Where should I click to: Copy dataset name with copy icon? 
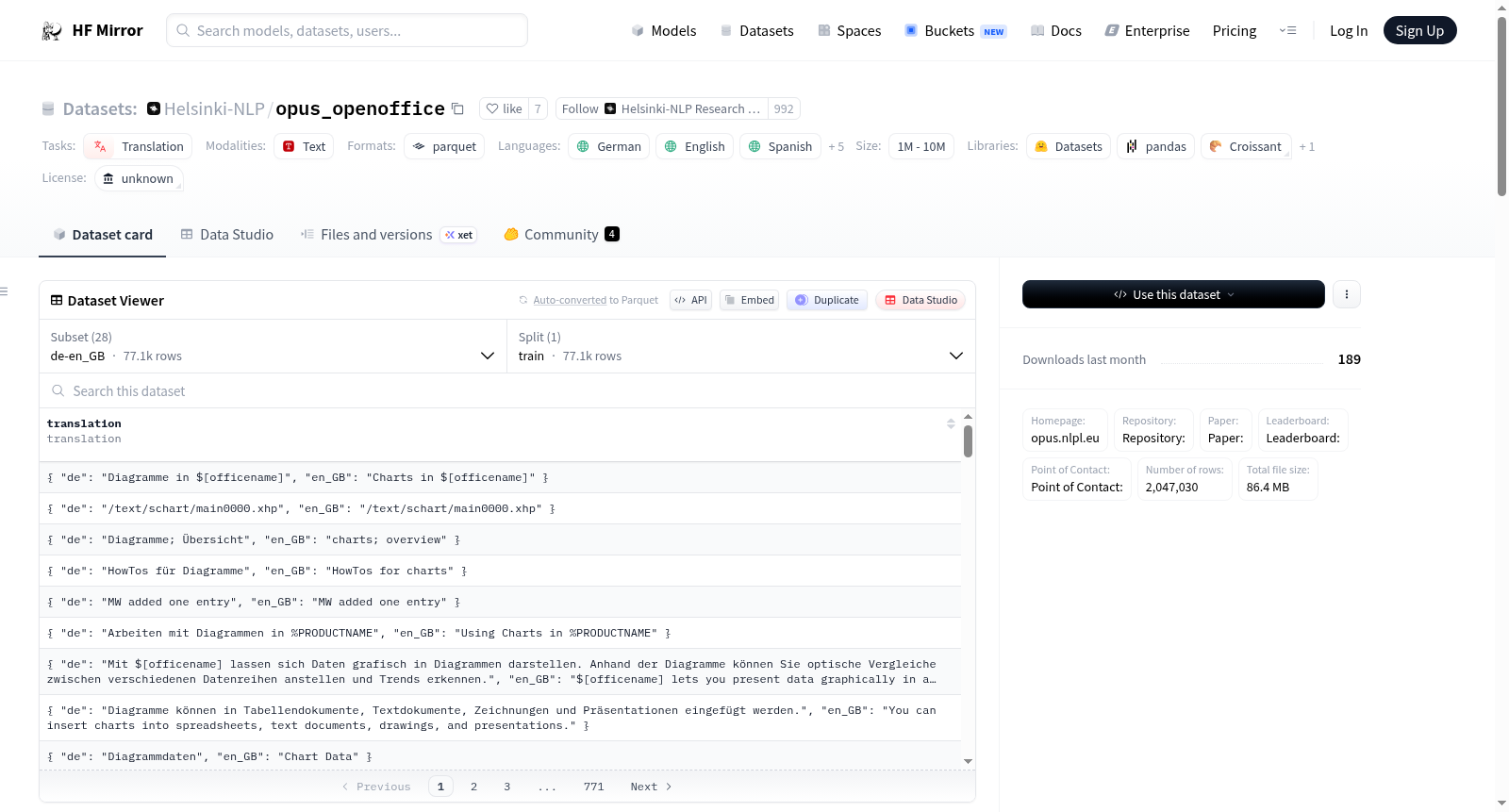[x=458, y=108]
